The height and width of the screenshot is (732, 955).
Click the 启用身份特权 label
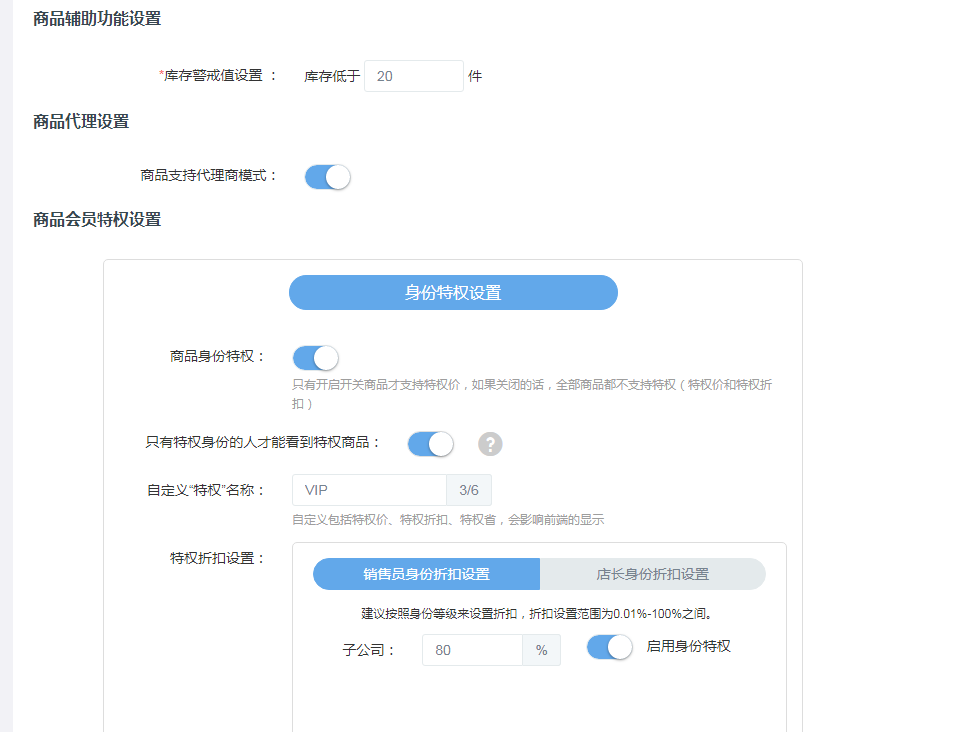[x=688, y=646]
